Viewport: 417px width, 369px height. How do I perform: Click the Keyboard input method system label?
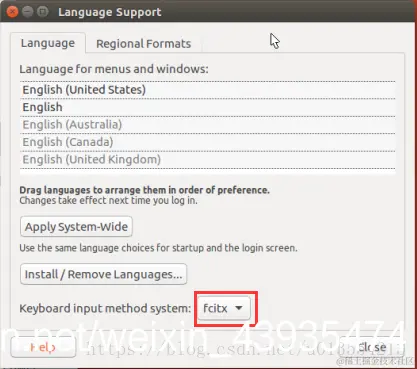105,308
